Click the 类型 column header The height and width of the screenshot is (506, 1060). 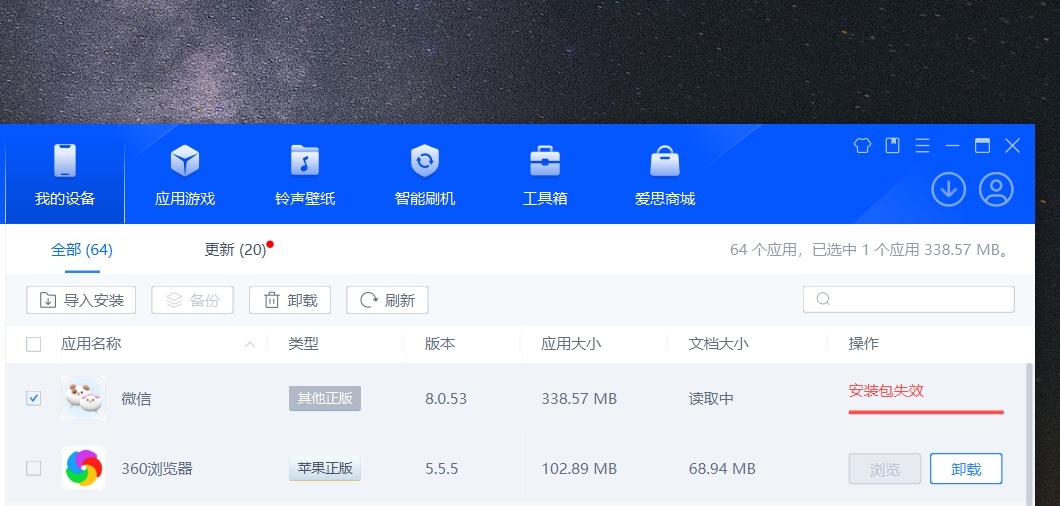(x=304, y=344)
